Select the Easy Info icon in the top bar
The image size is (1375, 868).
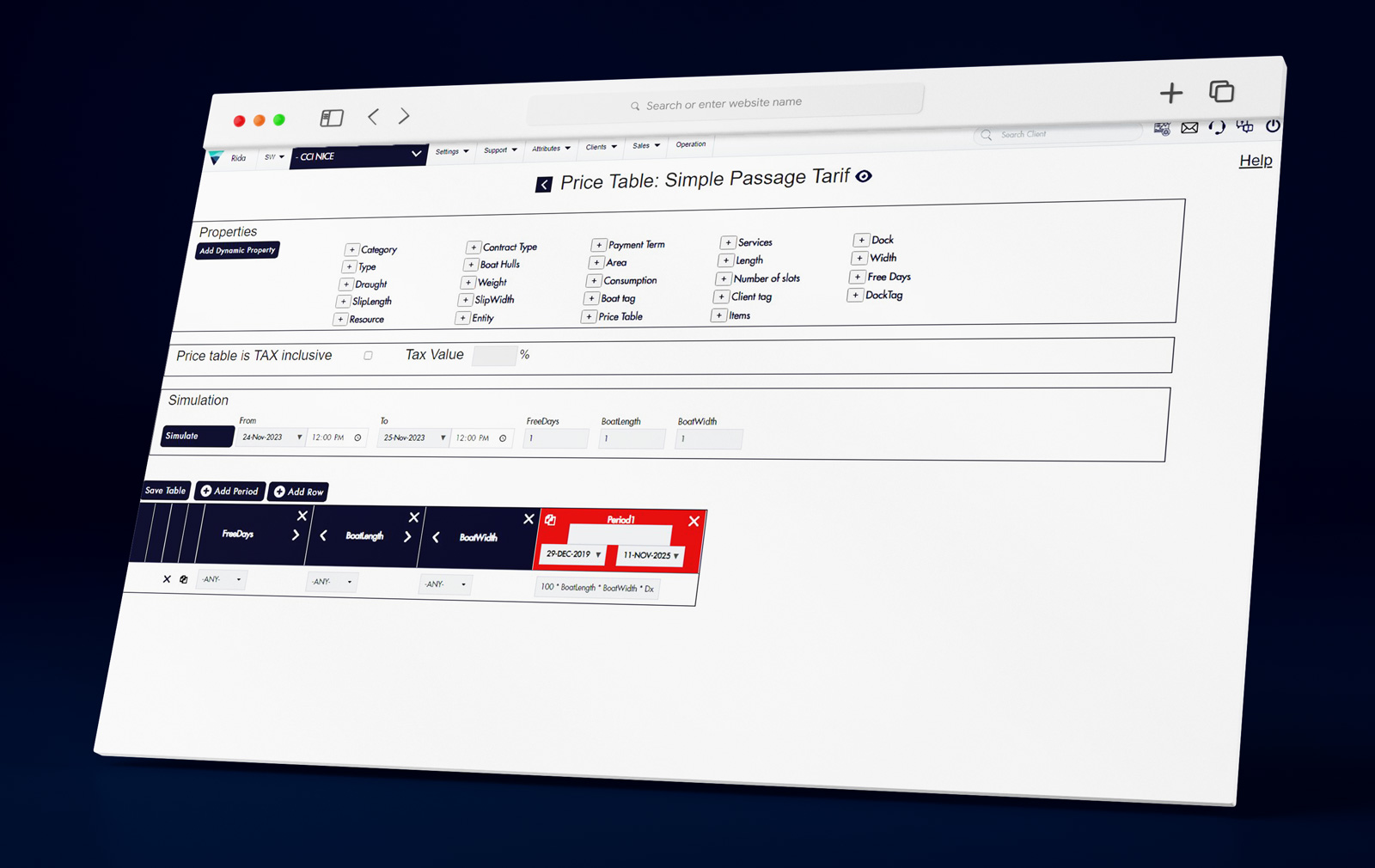(1162, 129)
